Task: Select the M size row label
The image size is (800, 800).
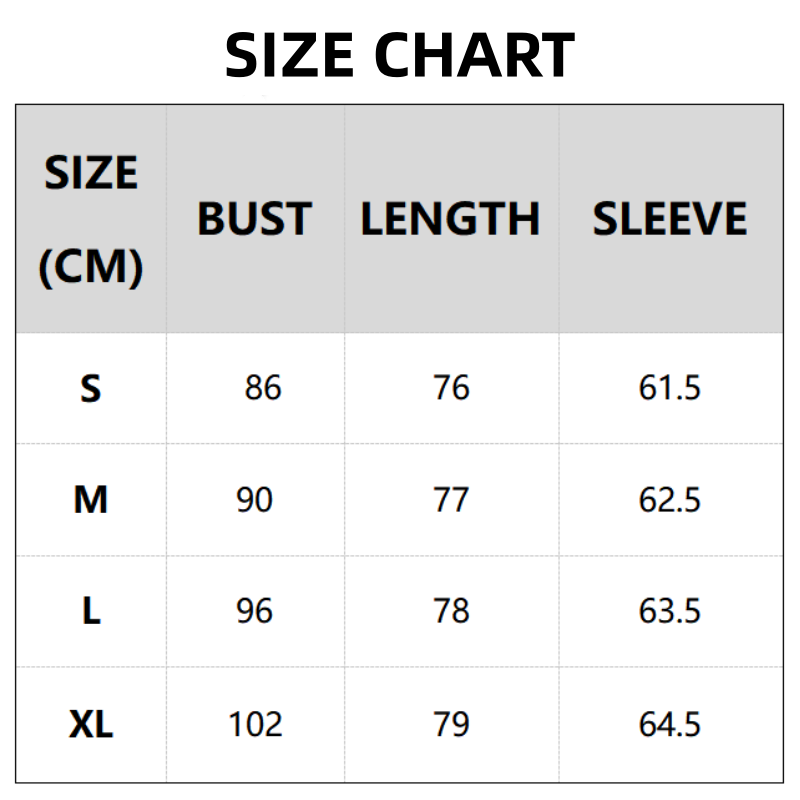Action: coord(91,500)
